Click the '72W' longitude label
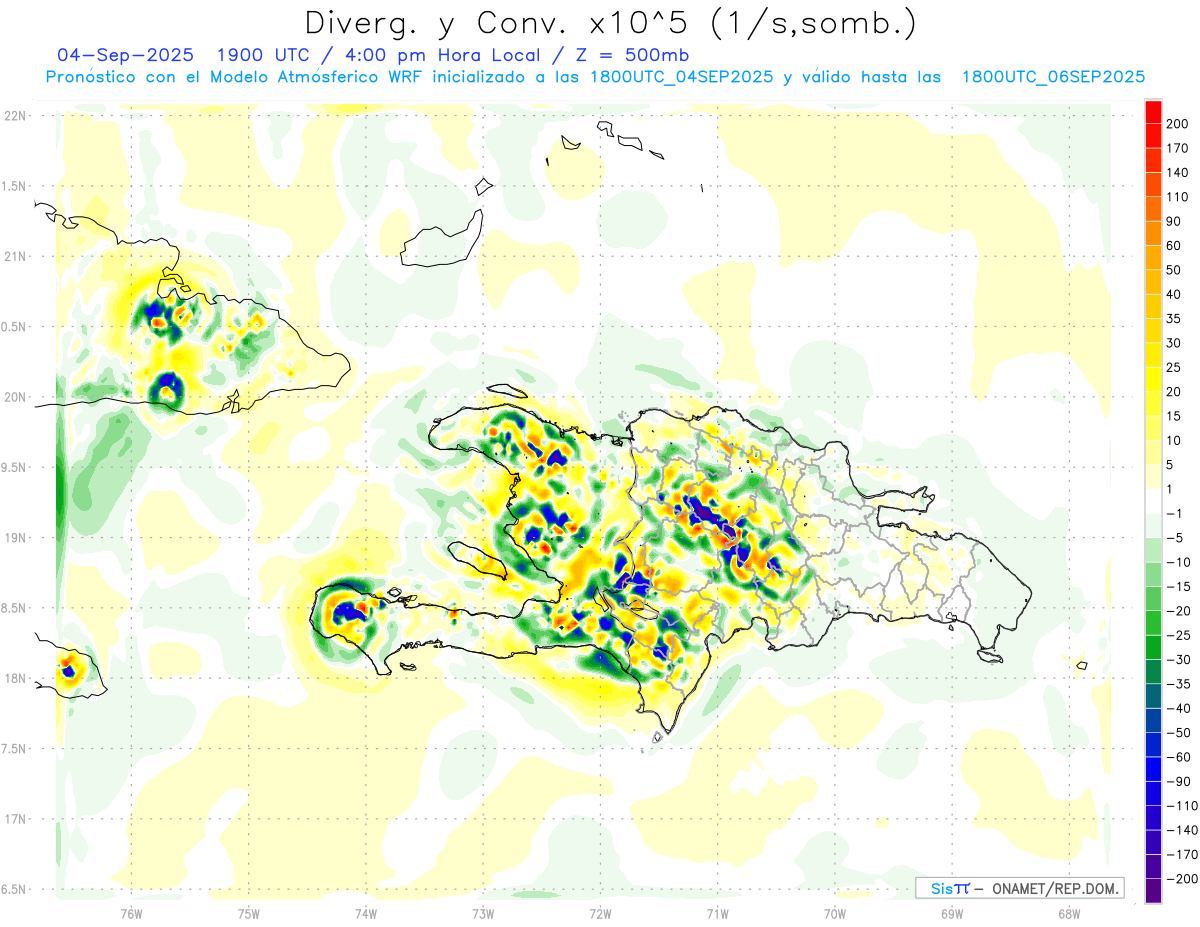Viewport: 1200px width, 927px height. tap(600, 914)
